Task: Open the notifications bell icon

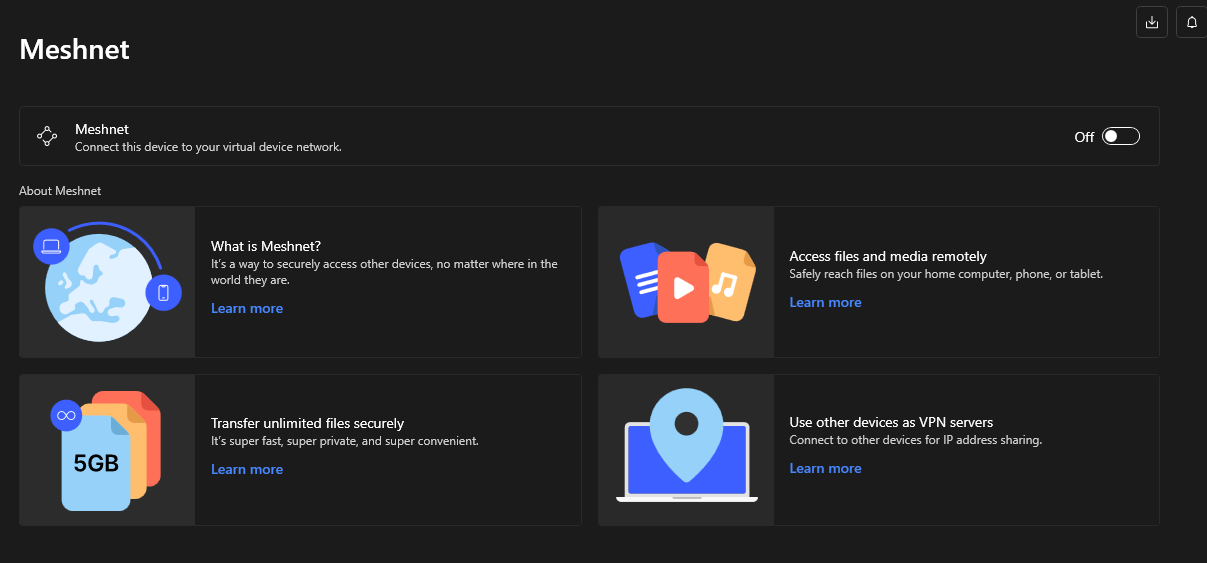Action: point(1192,22)
